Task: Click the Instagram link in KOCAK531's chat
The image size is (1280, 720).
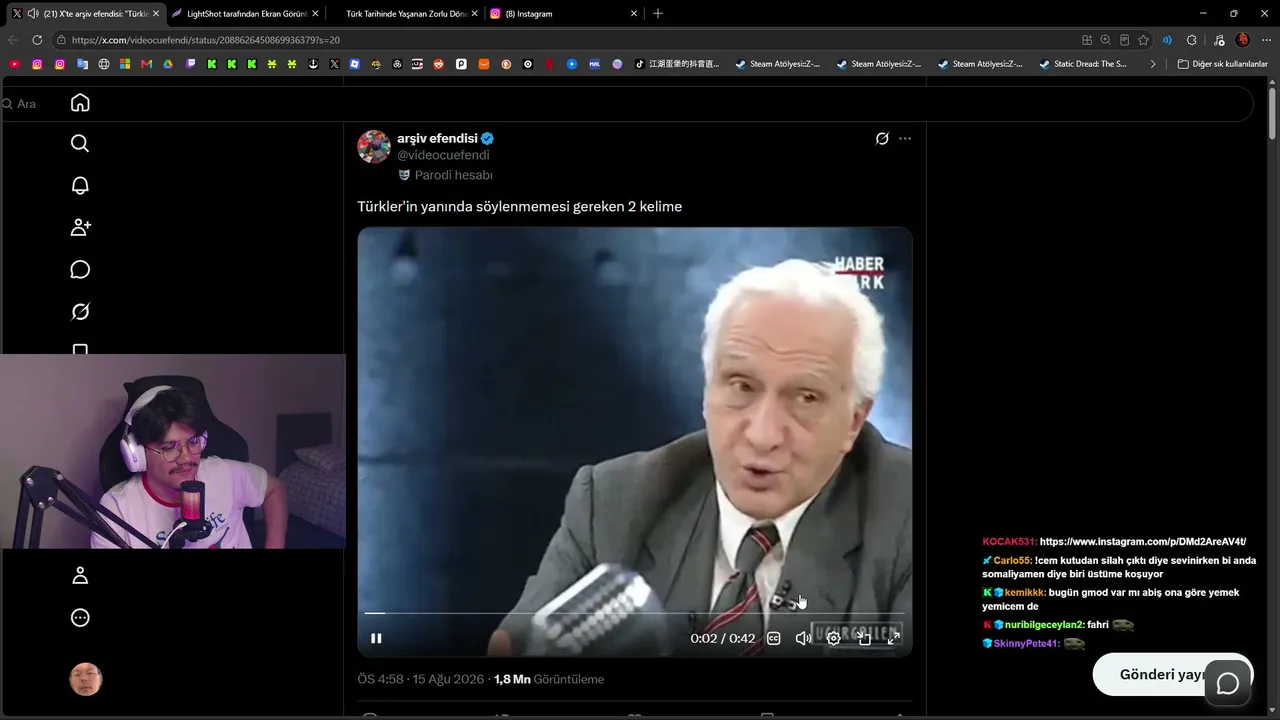Action: pyautogui.click(x=1143, y=542)
